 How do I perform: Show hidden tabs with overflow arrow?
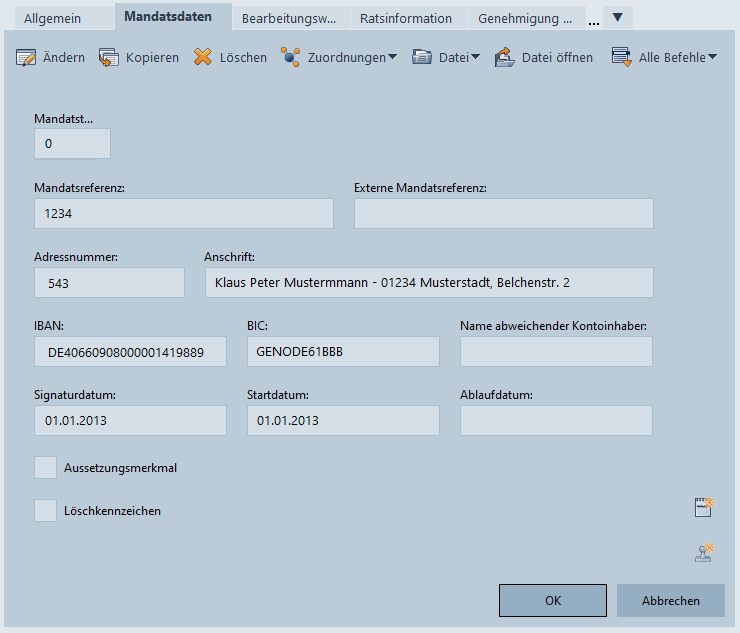617,17
